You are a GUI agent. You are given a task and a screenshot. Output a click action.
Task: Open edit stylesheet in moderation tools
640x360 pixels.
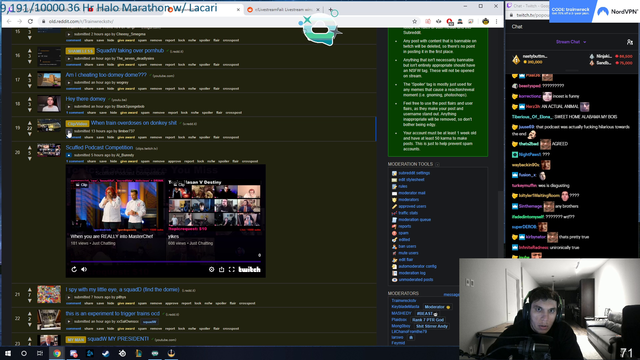411,180
